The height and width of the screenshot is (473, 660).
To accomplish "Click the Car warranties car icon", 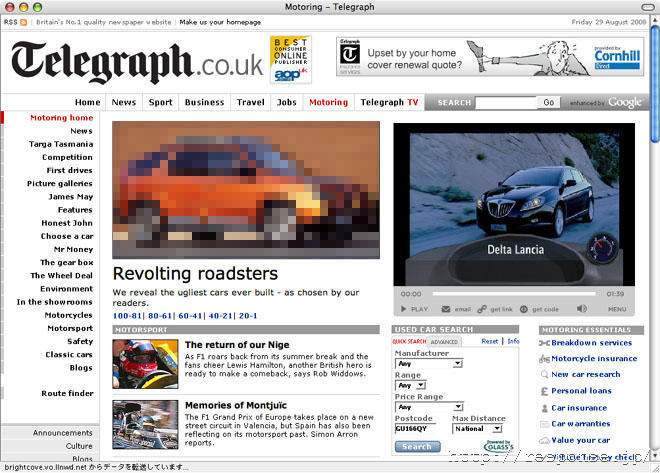I will coord(544,424).
